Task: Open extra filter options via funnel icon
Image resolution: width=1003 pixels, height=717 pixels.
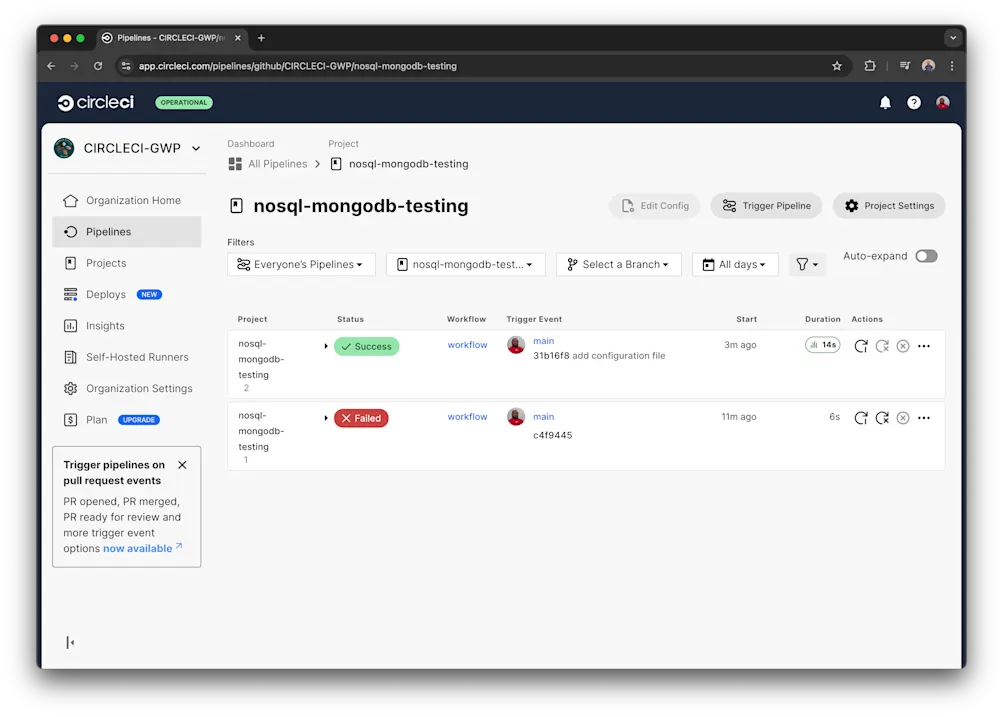Action: point(806,264)
